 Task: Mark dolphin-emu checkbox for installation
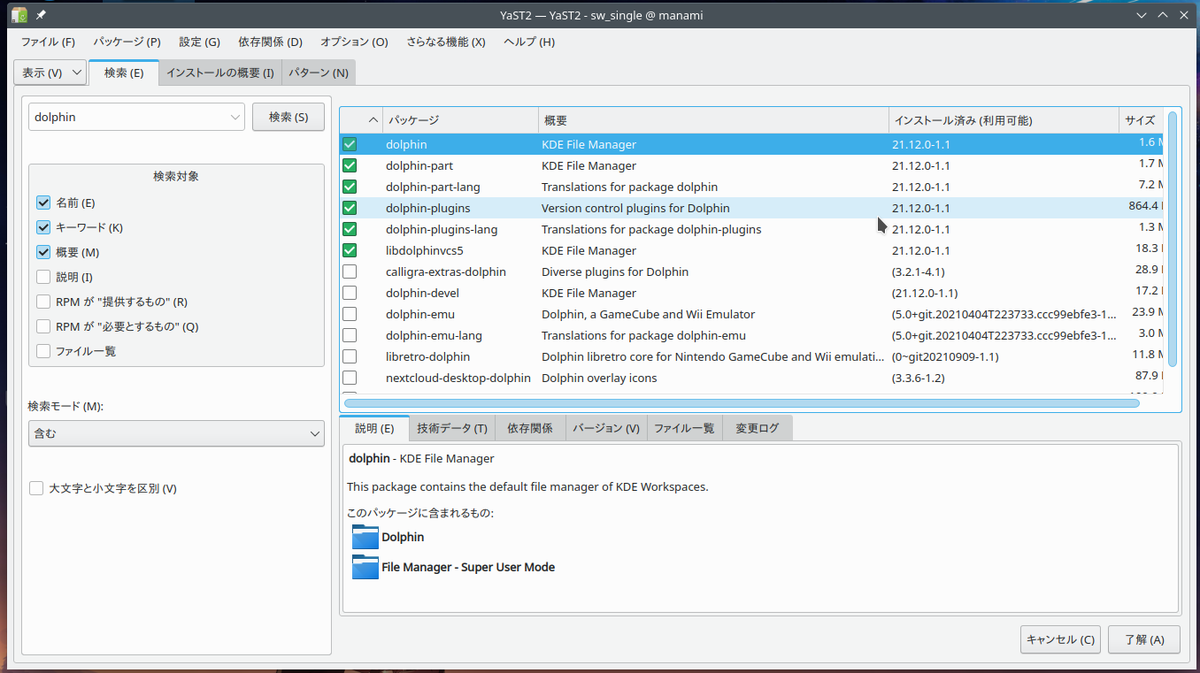pyautogui.click(x=349, y=314)
